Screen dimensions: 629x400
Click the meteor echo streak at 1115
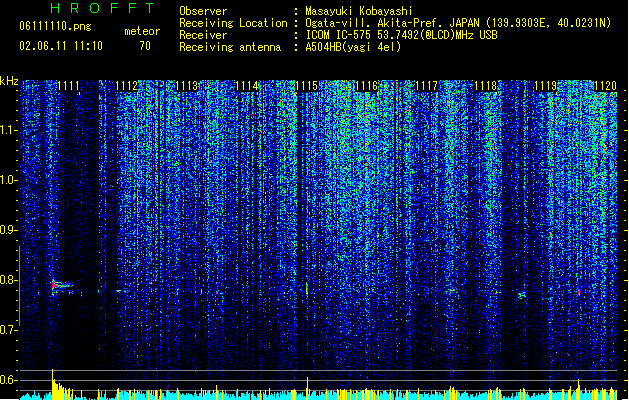[x=306, y=288]
